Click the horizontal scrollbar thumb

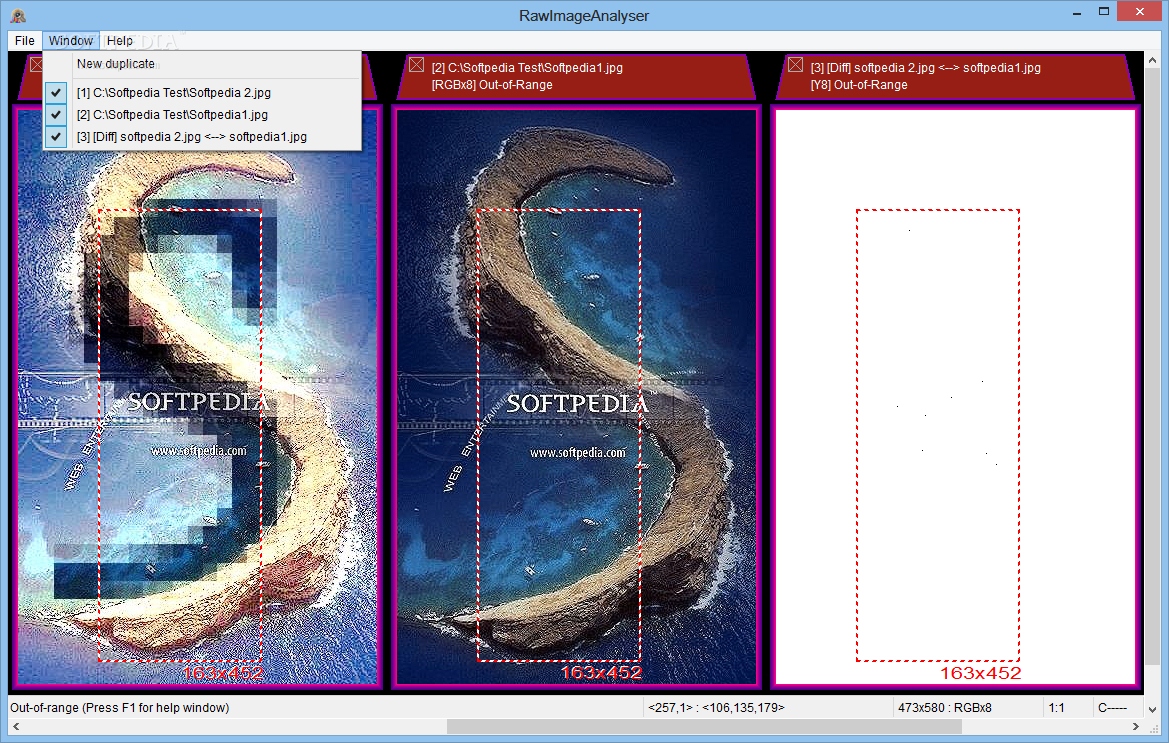point(704,726)
